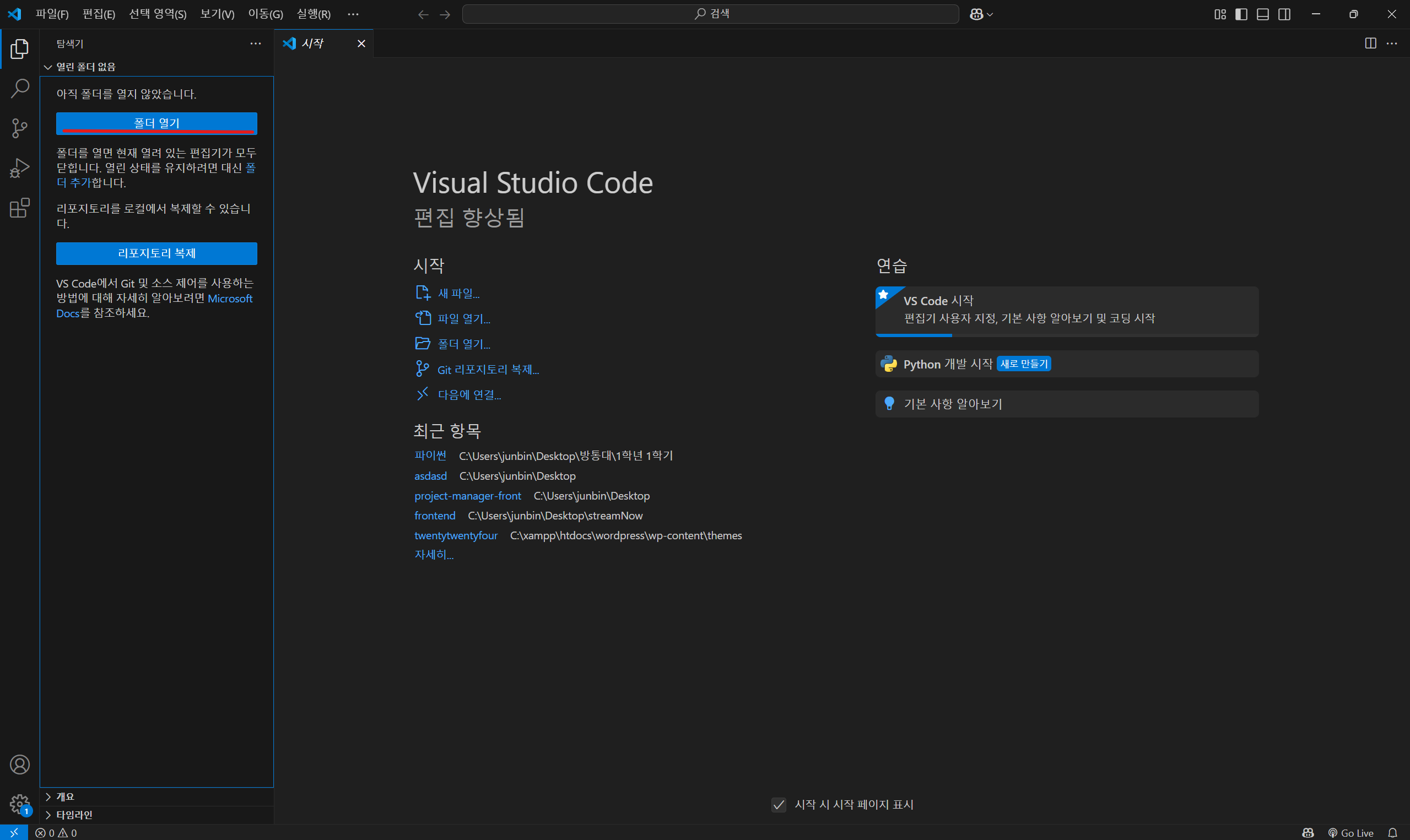Open the Extensions view icon
The width and height of the screenshot is (1410, 840).
click(20, 208)
